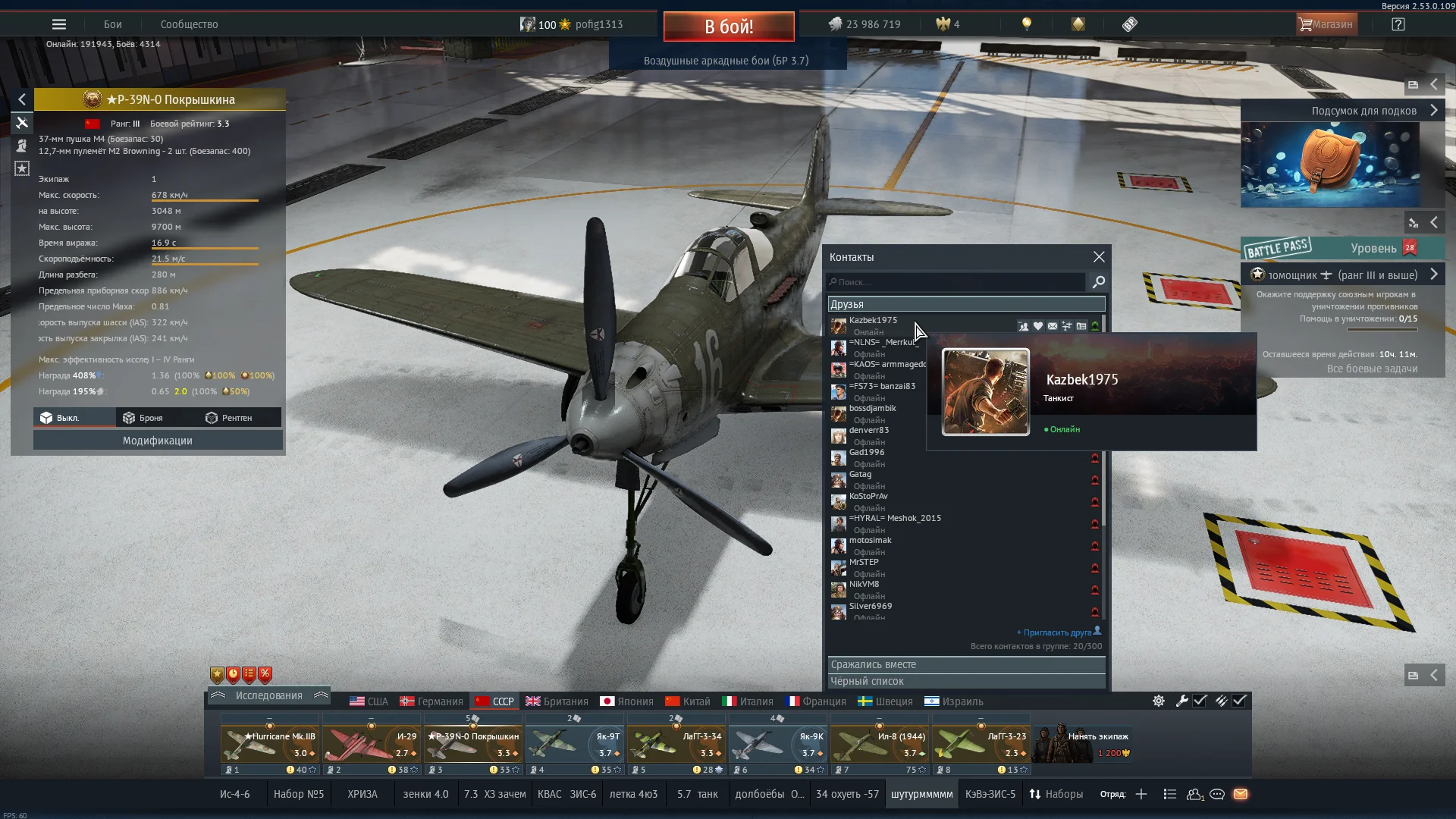The height and width of the screenshot is (819, 1456).
Task: Click the plus icon next to Отряд
Action: [x=1141, y=794]
